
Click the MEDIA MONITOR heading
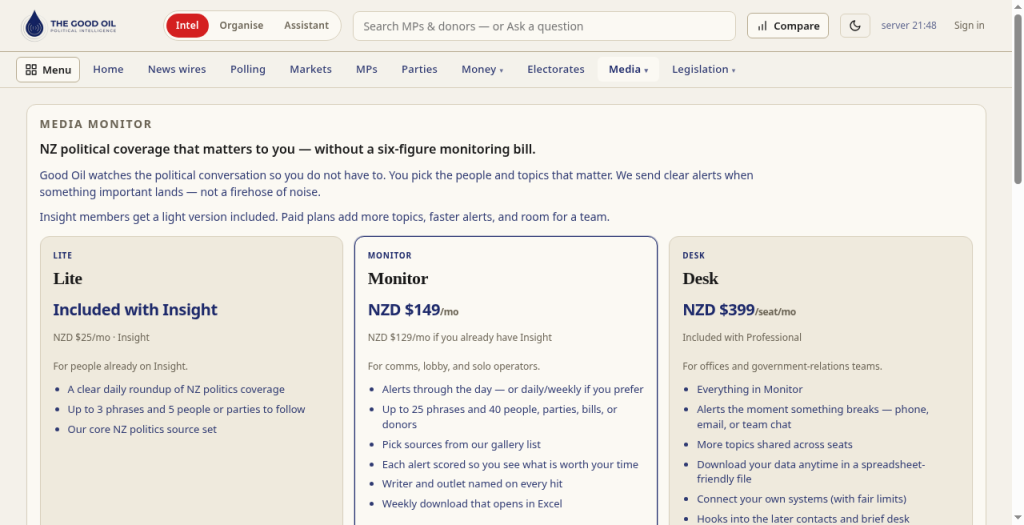pos(95,124)
